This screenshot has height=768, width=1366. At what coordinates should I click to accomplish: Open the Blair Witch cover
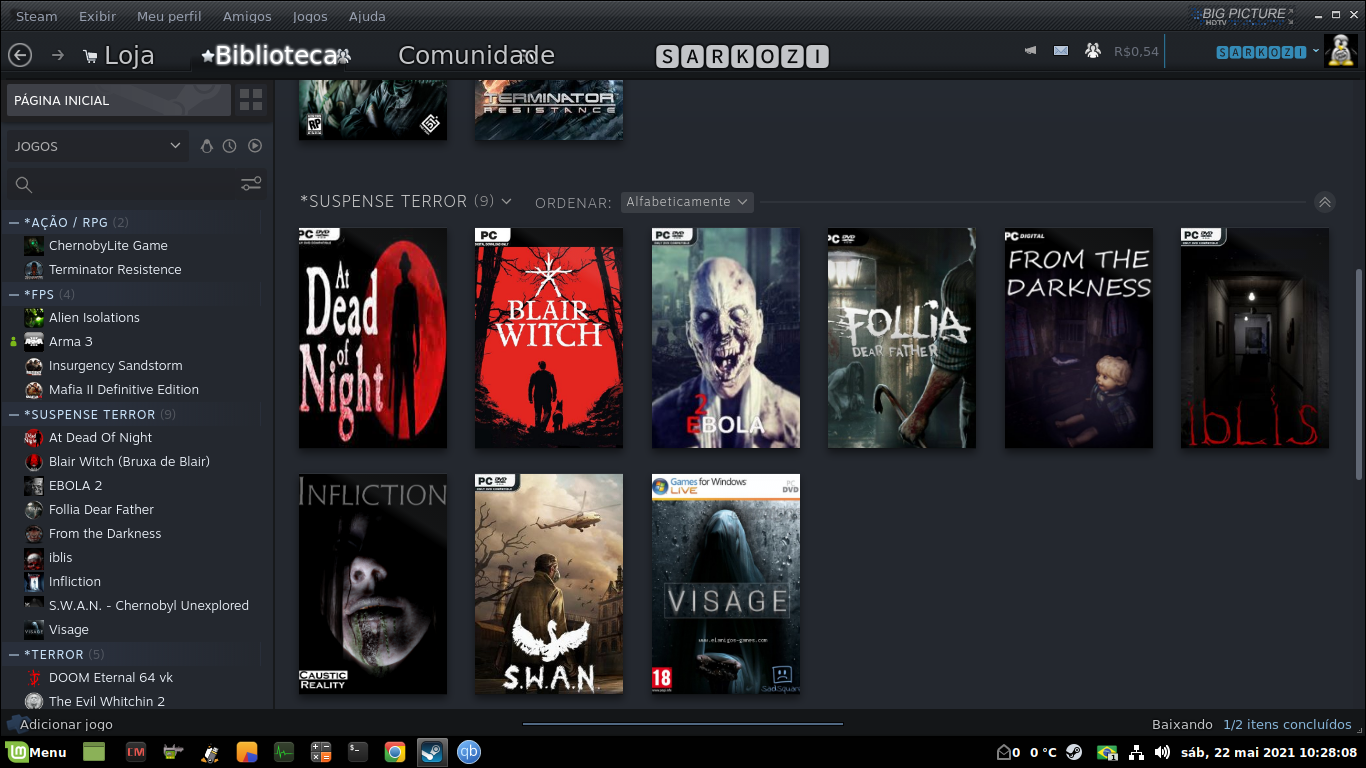(x=549, y=338)
